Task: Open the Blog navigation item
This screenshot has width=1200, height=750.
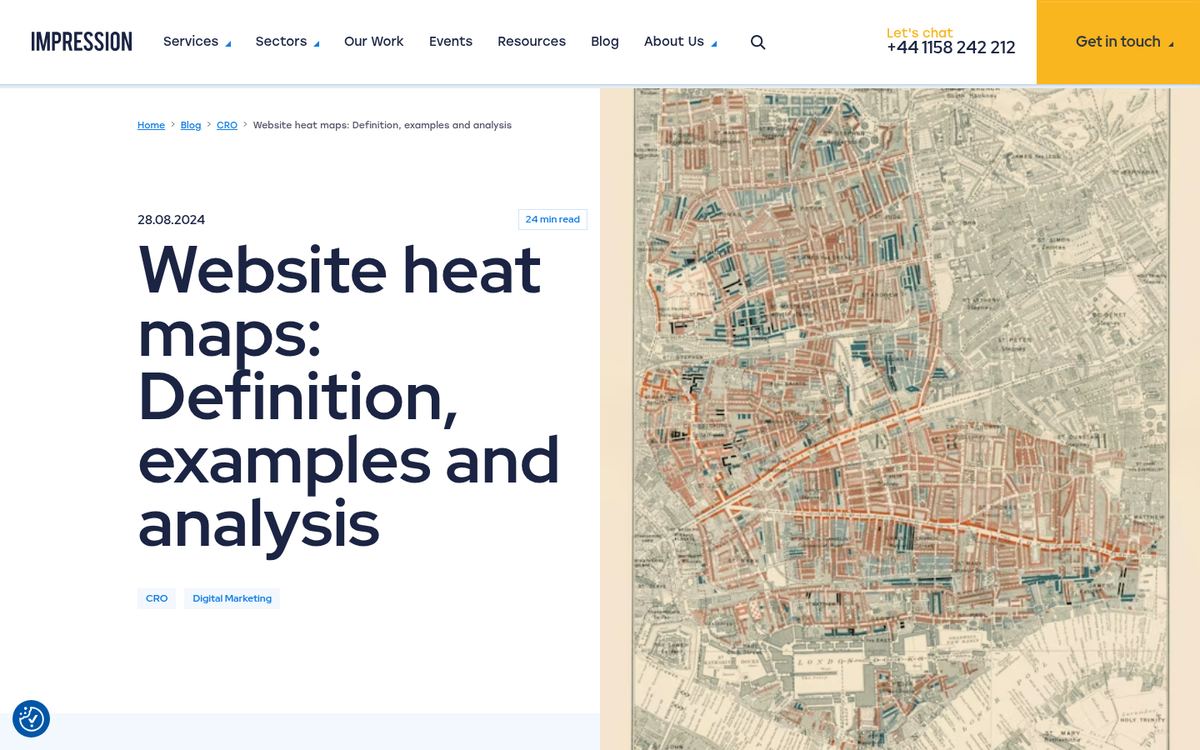Action: pos(604,41)
